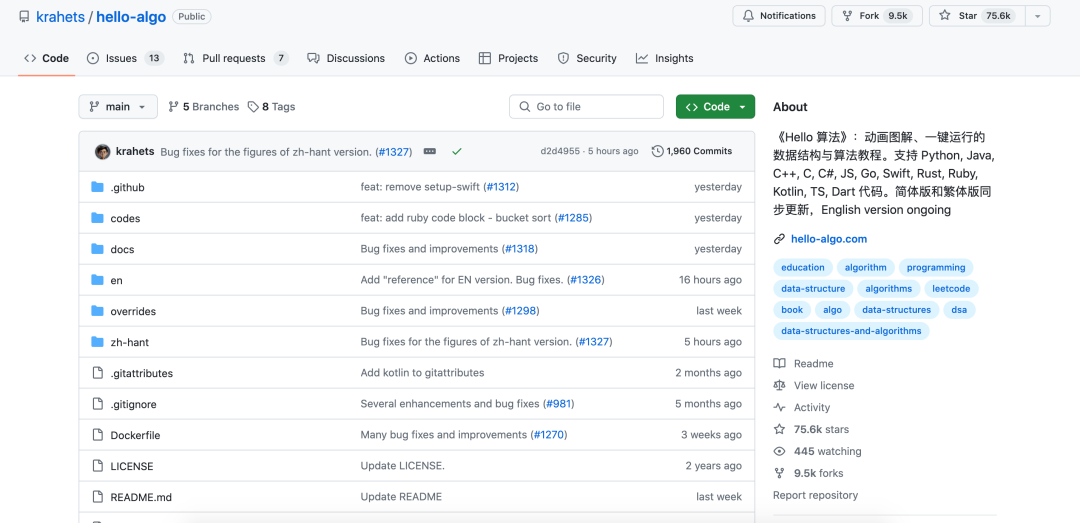Open 'Add kotlin to gitattributes' commit message

[422, 373]
